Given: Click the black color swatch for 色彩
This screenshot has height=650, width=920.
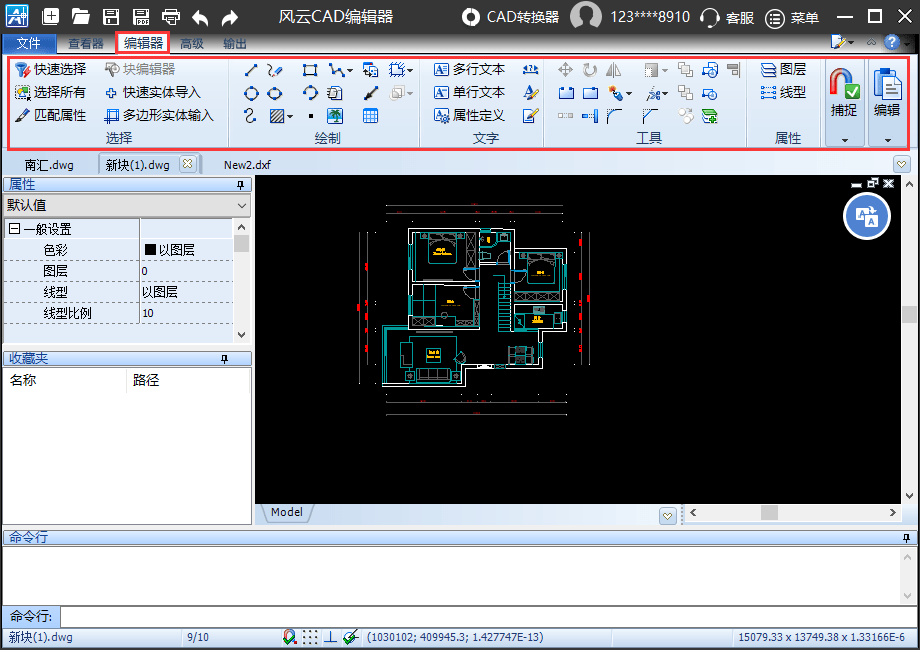Looking at the screenshot, I should click(x=150, y=250).
